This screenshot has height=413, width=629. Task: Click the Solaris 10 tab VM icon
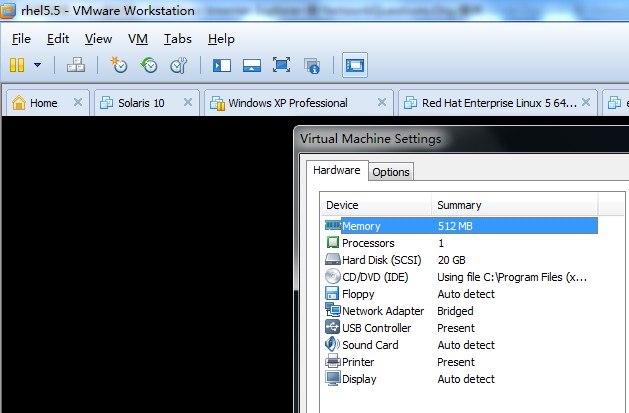coord(106,103)
